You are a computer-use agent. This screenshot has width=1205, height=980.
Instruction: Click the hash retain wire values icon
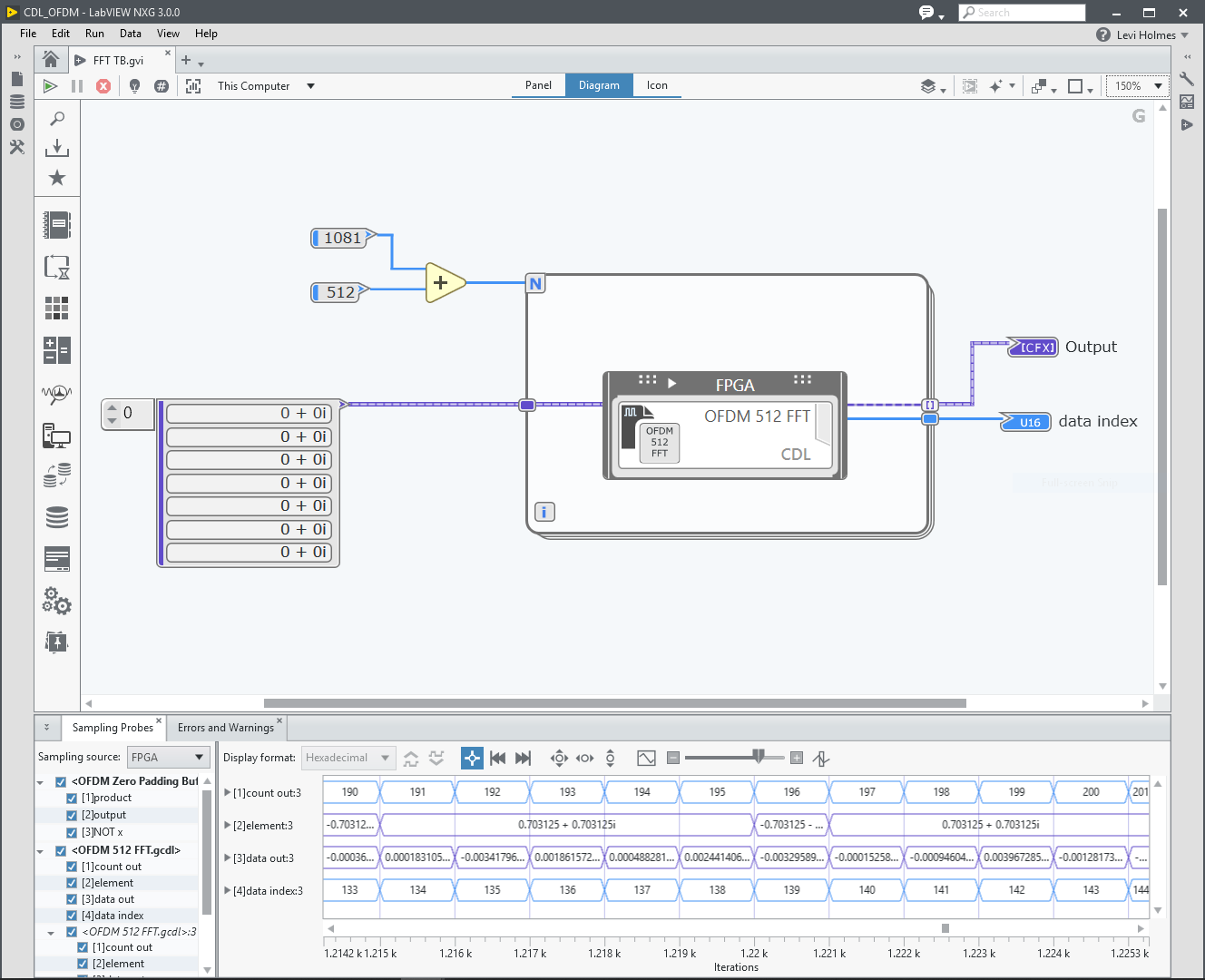(162, 86)
